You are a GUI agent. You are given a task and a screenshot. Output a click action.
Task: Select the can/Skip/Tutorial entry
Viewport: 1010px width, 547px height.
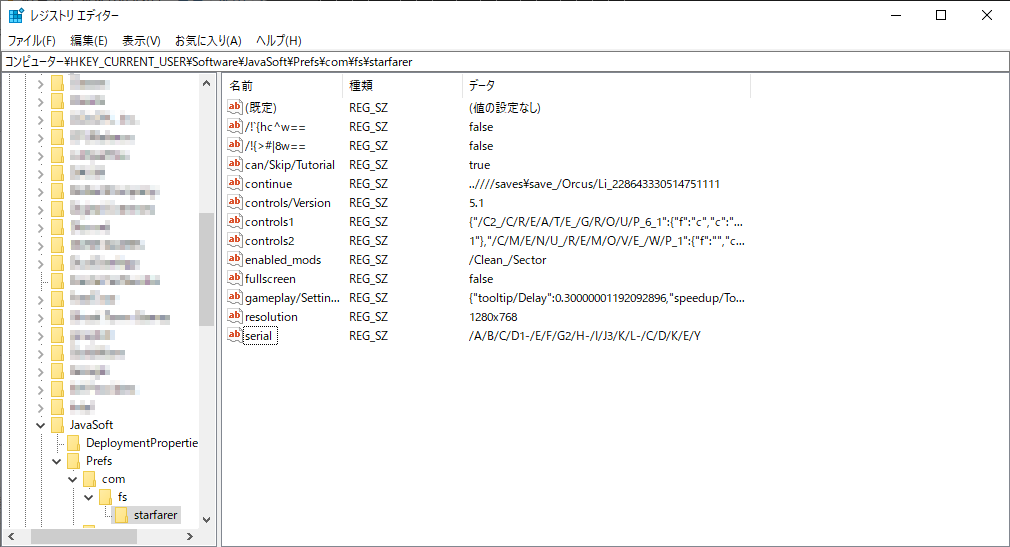click(290, 165)
